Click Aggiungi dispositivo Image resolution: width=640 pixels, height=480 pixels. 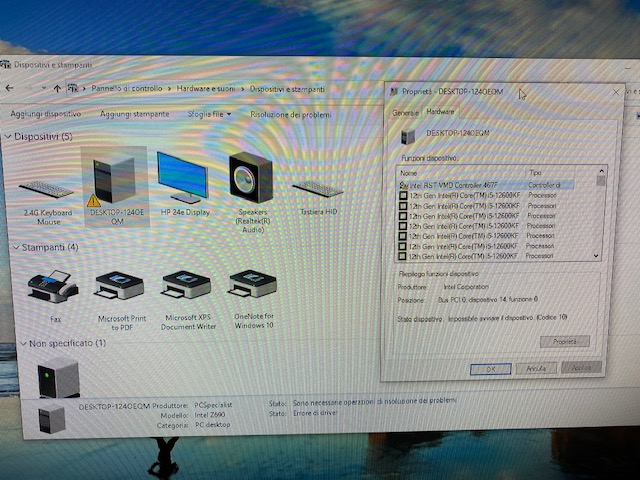[x=46, y=114]
